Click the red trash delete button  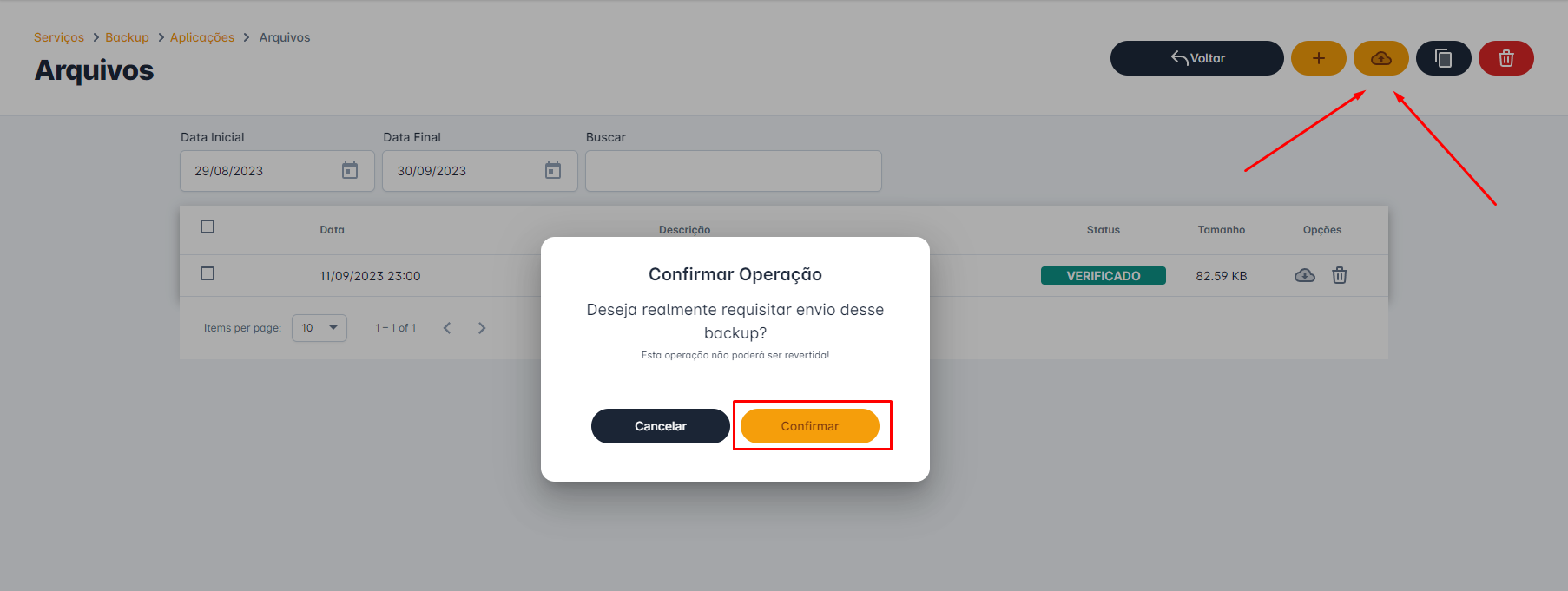click(1505, 58)
